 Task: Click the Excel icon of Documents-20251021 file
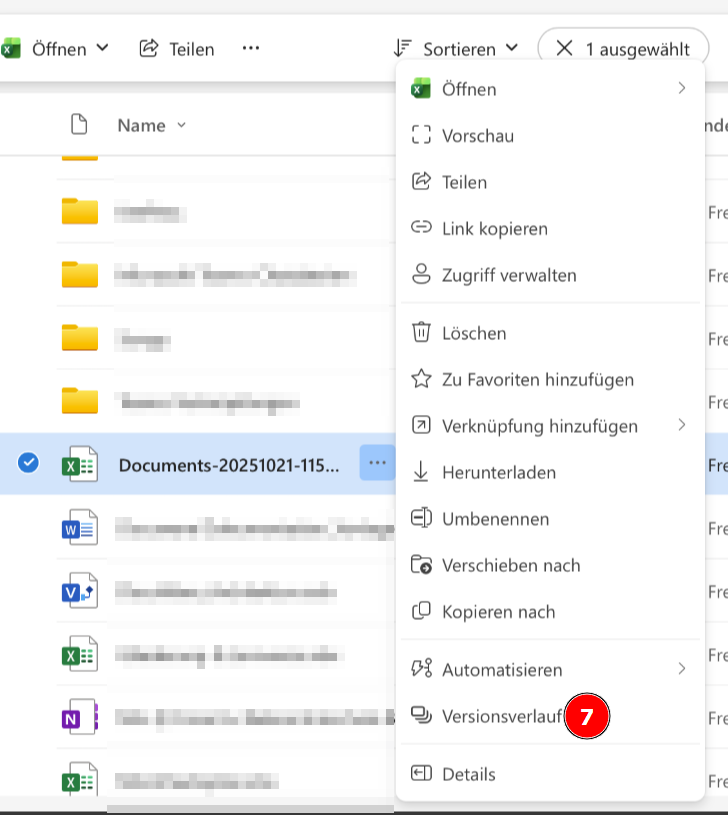coord(80,465)
